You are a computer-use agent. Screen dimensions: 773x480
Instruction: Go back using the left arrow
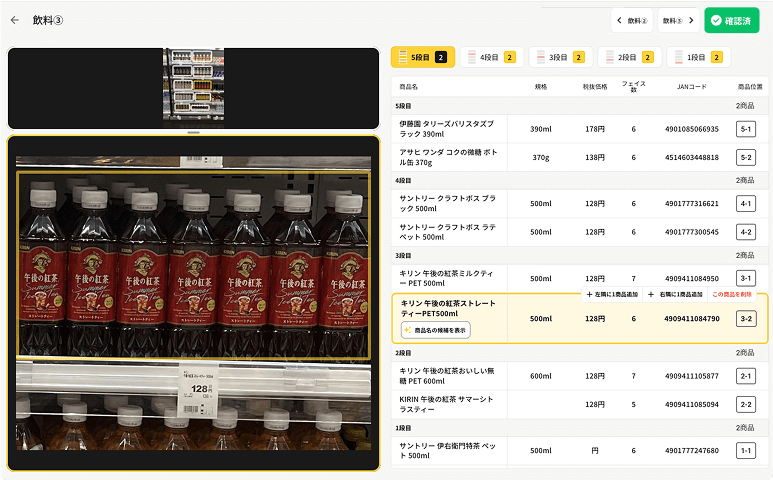(x=15, y=20)
